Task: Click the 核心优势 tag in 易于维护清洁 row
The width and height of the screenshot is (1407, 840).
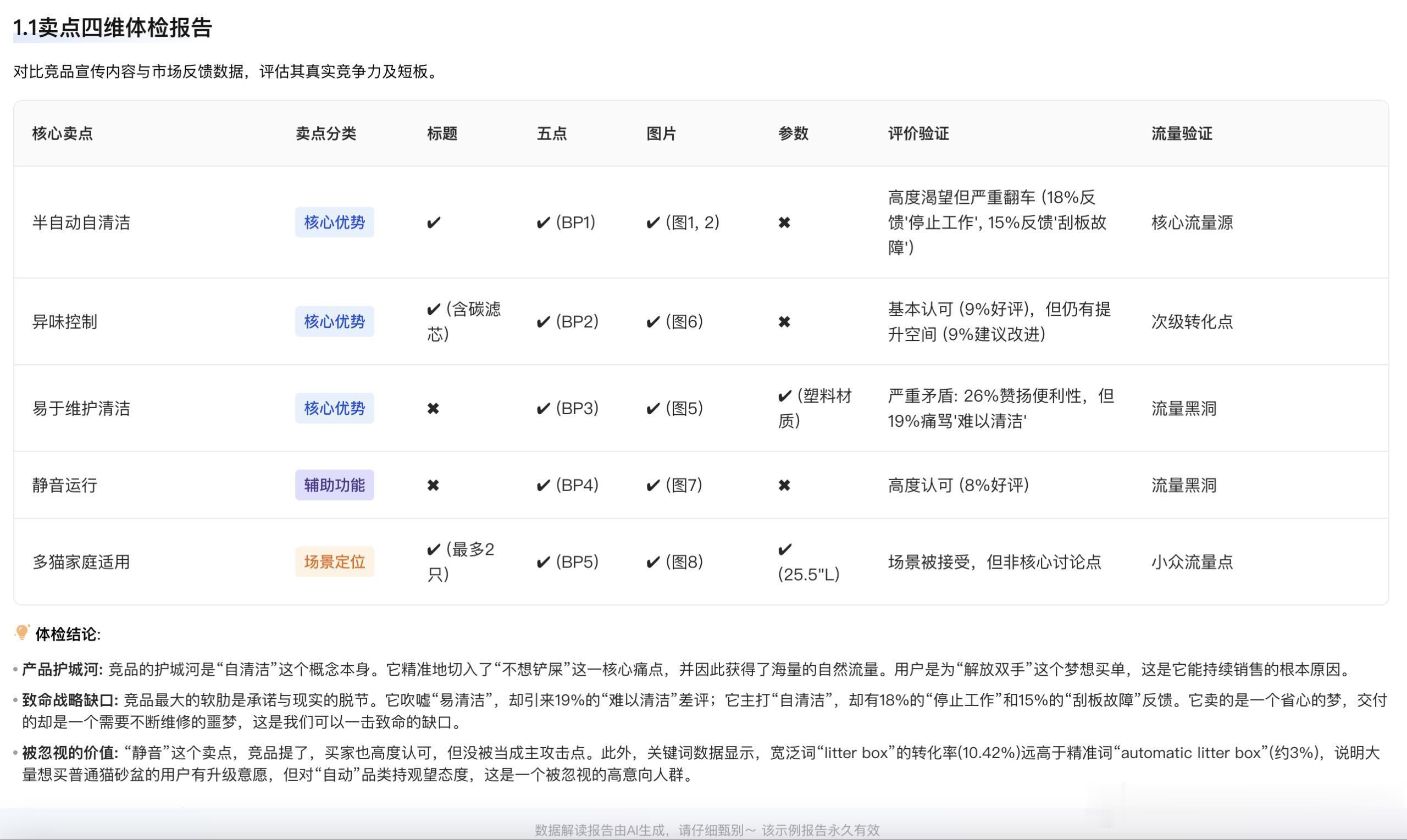Action: pos(335,408)
